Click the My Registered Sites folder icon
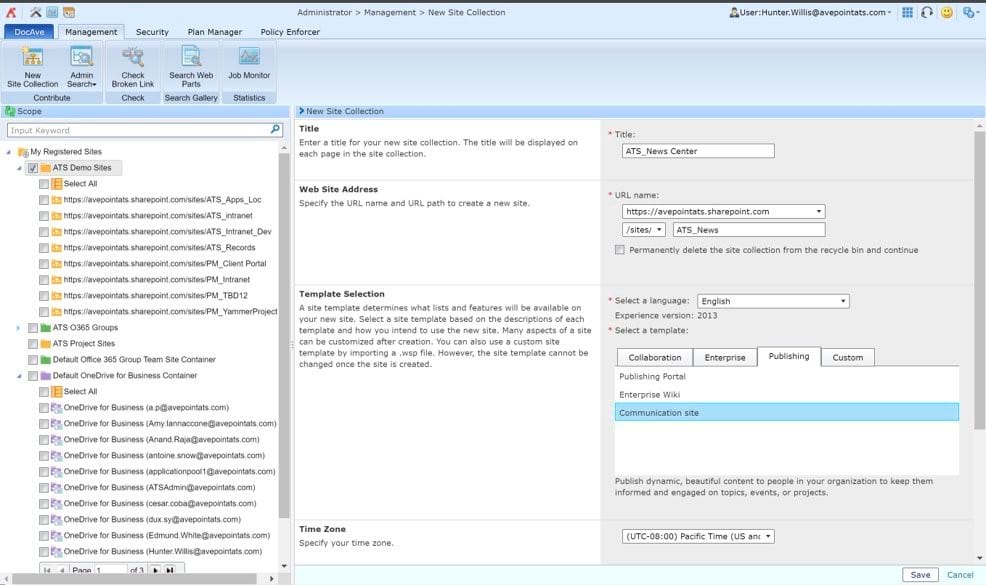This screenshot has height=585, width=986. point(23,152)
